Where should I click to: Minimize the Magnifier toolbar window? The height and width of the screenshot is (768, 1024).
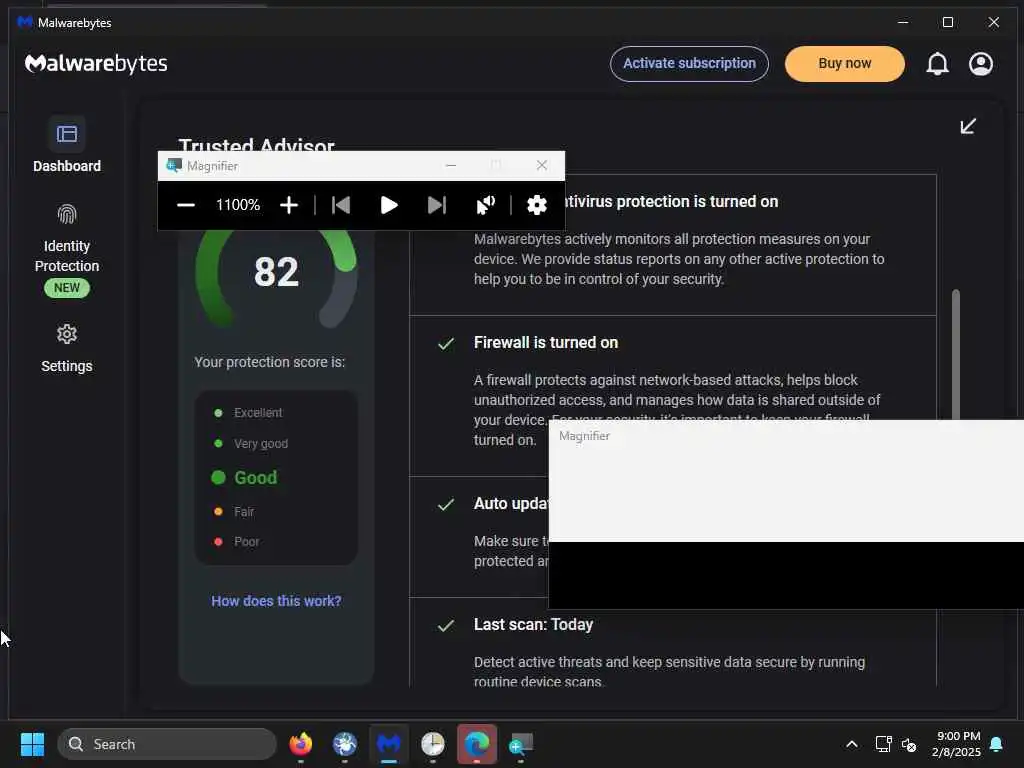tap(451, 165)
